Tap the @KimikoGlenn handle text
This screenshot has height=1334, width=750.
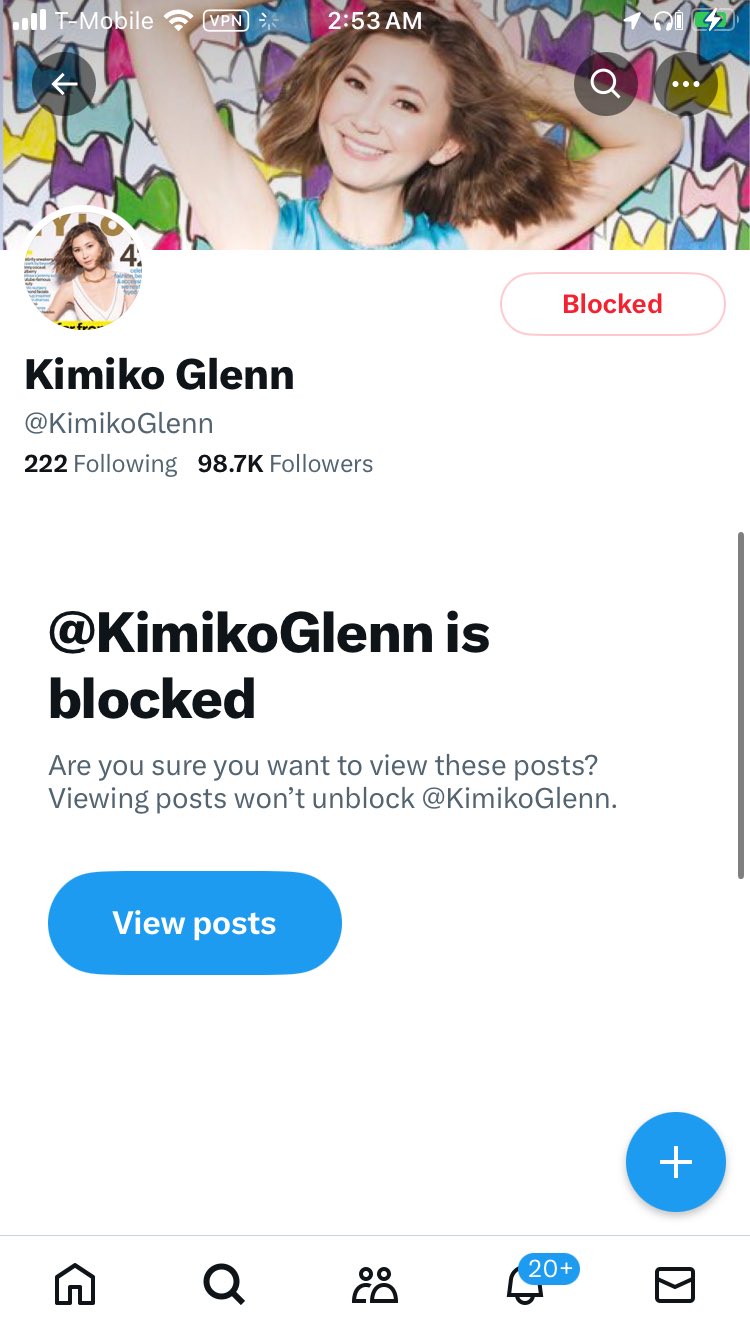point(118,423)
